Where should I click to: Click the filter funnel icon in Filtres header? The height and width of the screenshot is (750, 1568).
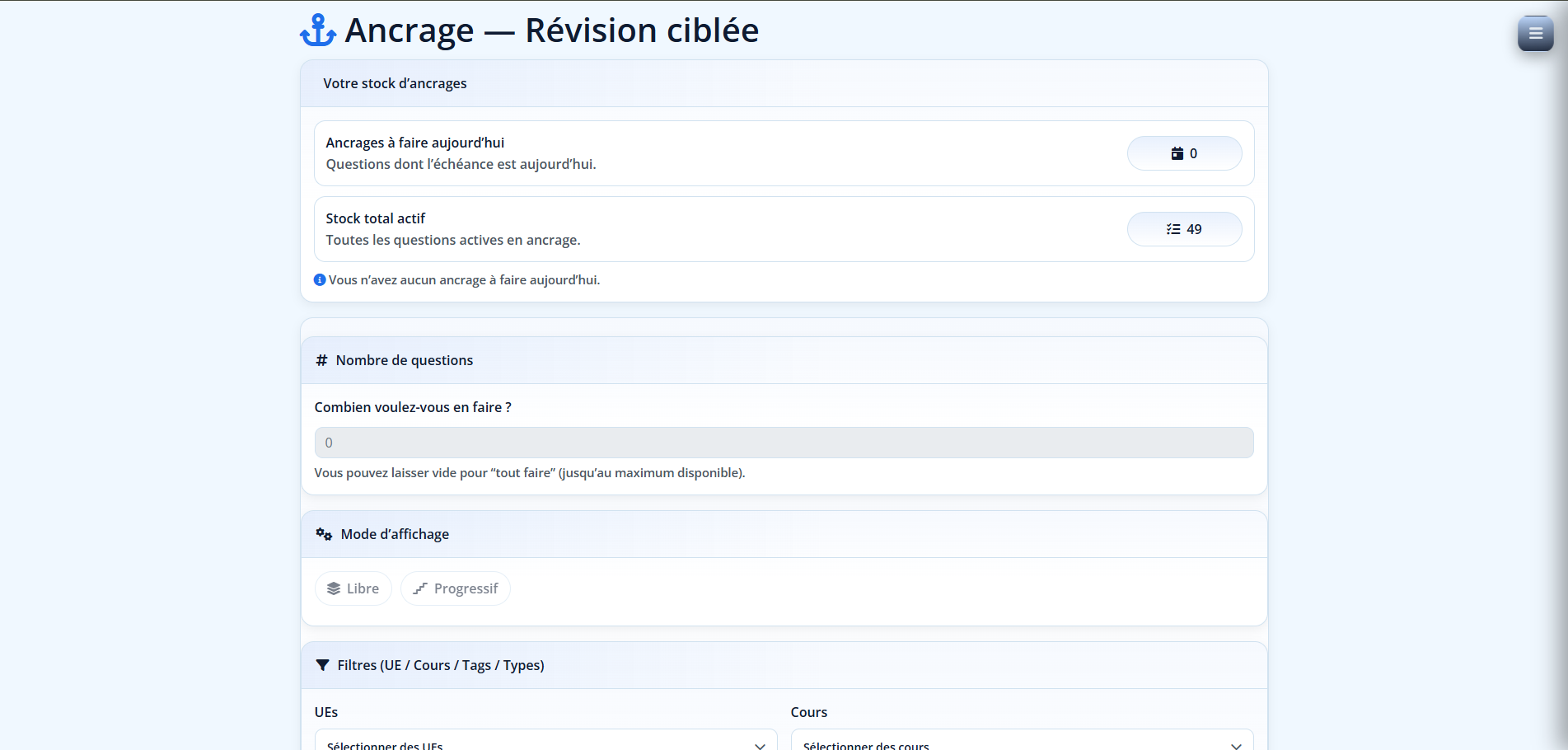coord(322,665)
